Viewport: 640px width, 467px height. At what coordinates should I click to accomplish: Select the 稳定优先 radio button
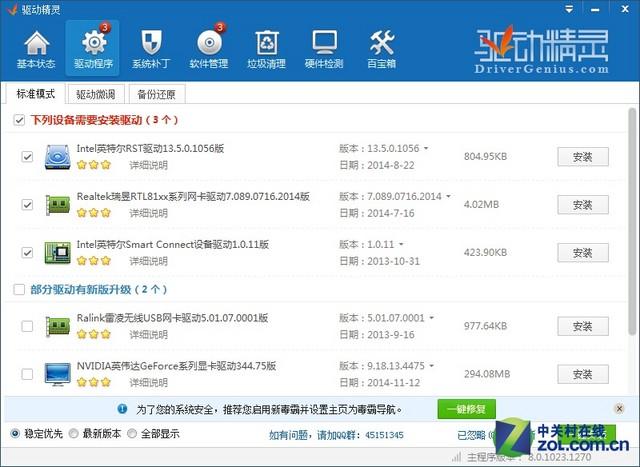click(15, 434)
